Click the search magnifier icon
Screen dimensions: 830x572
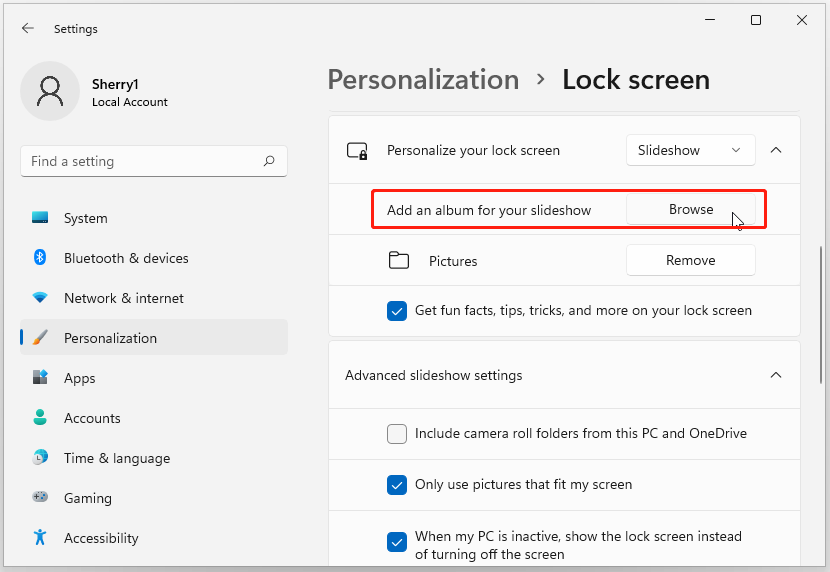coord(269,161)
